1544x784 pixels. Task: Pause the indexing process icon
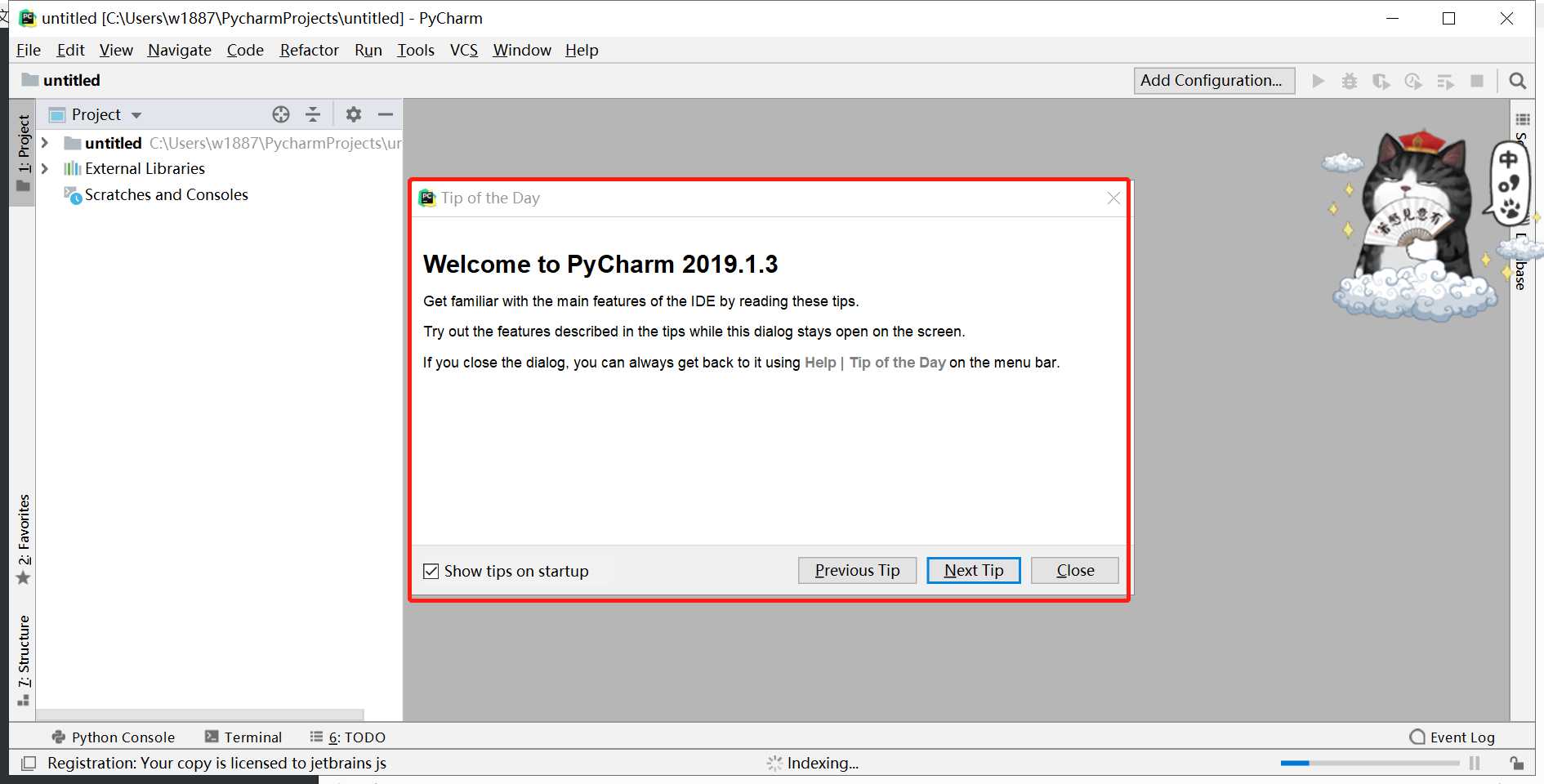tap(1475, 763)
